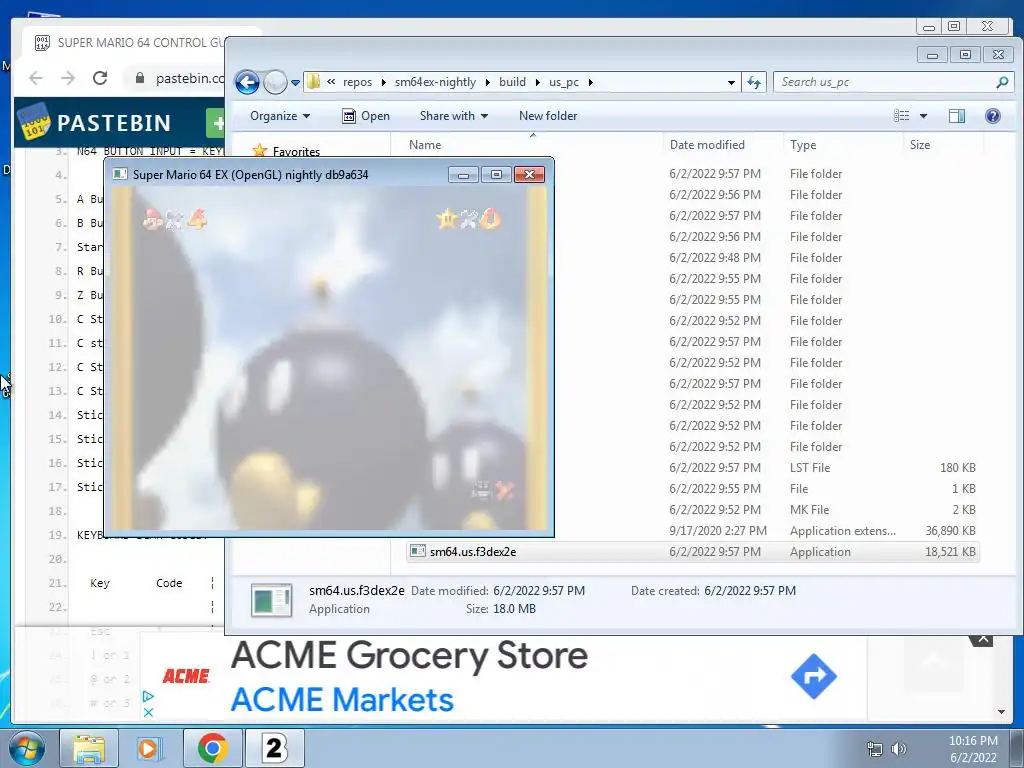Click the Open toolbar button
Screen dimensions: 1024x768
click(x=366, y=116)
